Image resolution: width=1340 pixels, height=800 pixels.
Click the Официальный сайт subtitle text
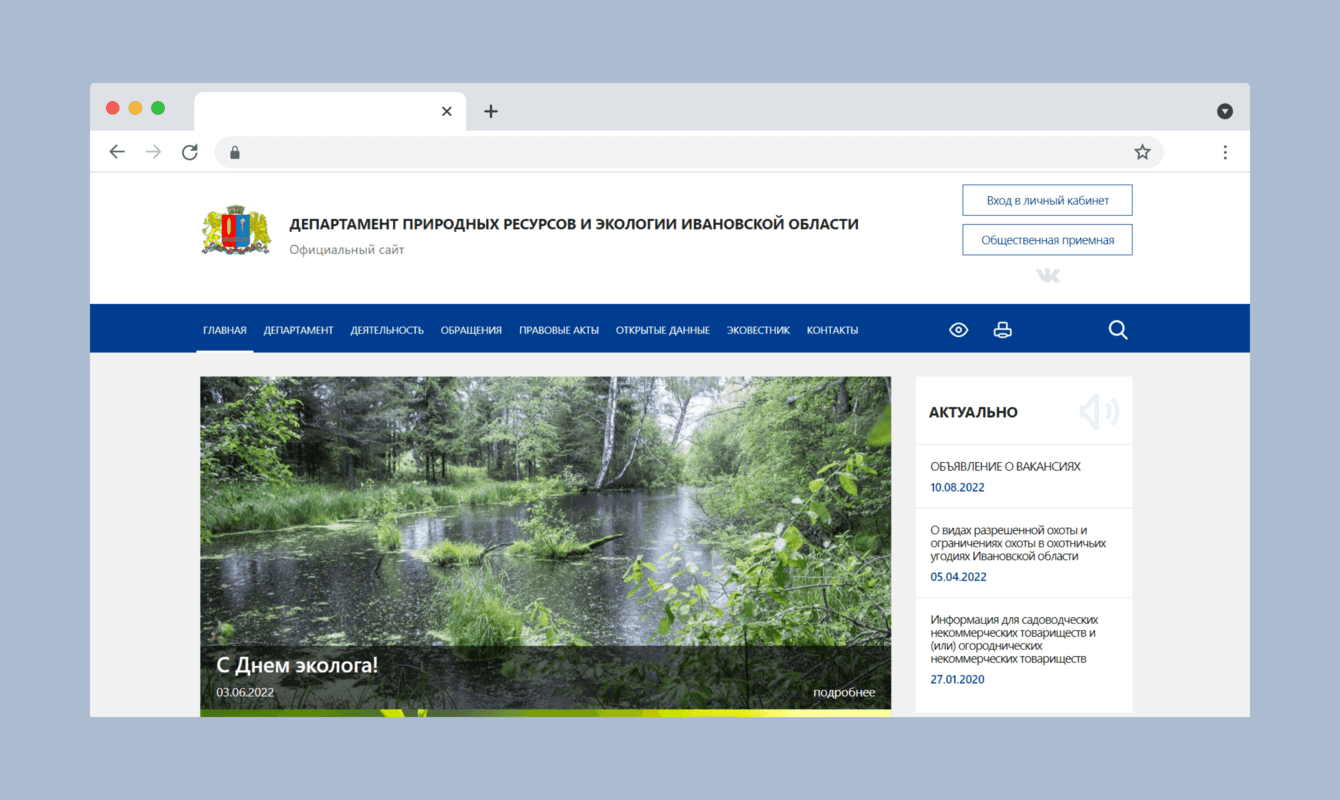(x=347, y=250)
